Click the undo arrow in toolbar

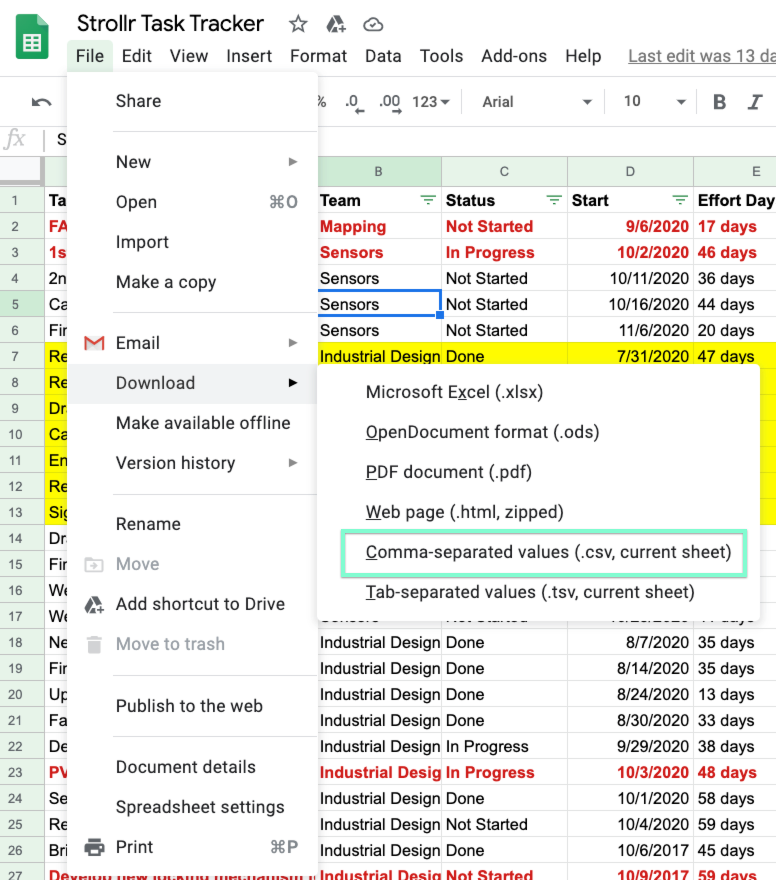(41, 102)
